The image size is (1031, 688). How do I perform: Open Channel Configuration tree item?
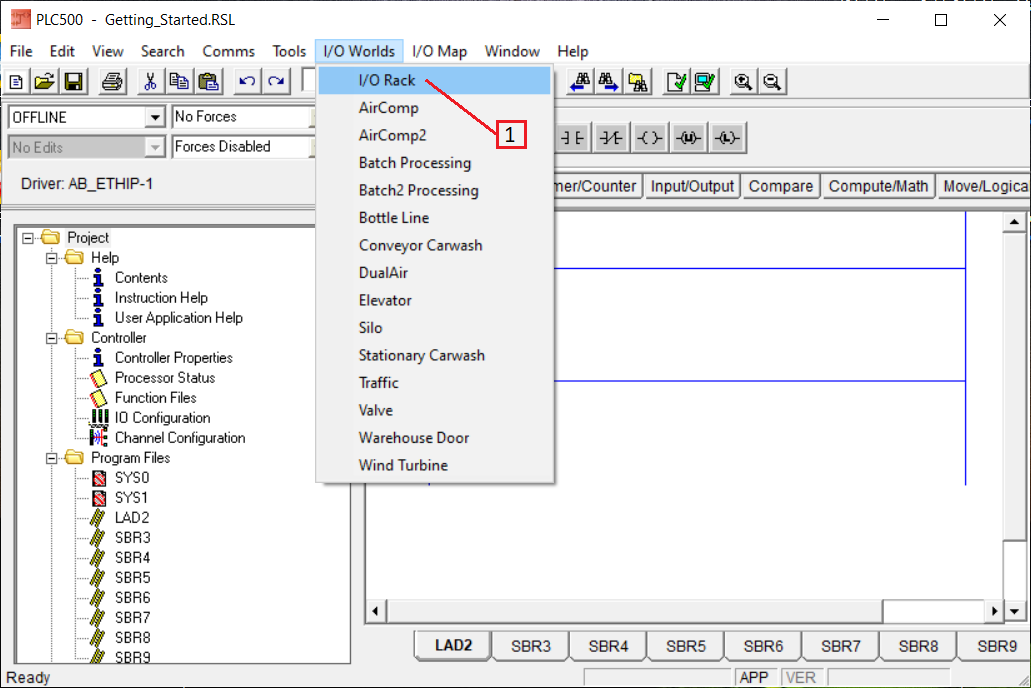180,438
